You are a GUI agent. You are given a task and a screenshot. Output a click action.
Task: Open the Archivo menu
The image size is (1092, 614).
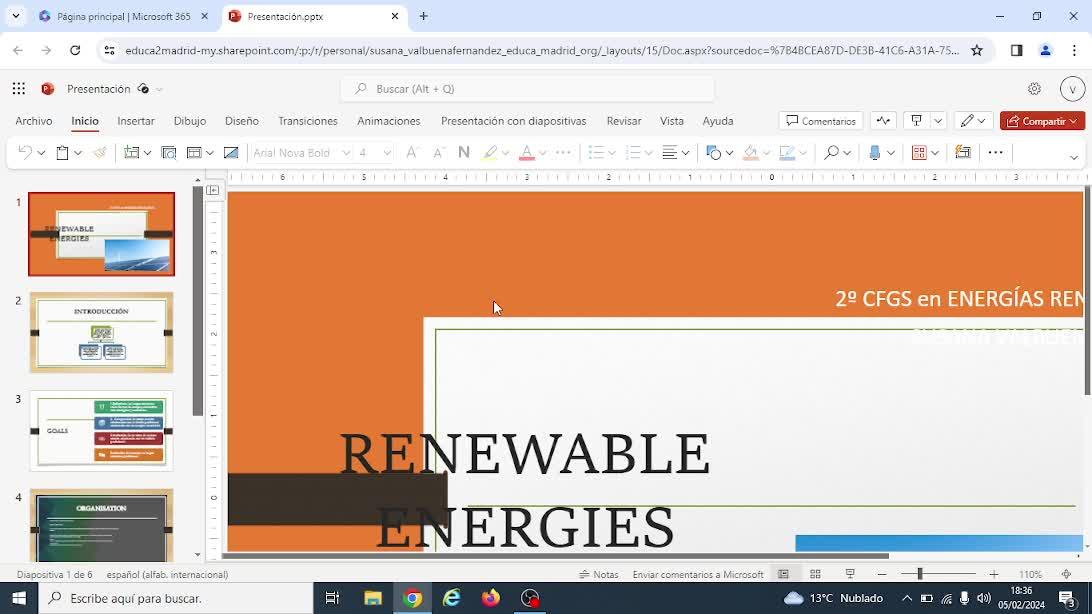(x=33, y=121)
